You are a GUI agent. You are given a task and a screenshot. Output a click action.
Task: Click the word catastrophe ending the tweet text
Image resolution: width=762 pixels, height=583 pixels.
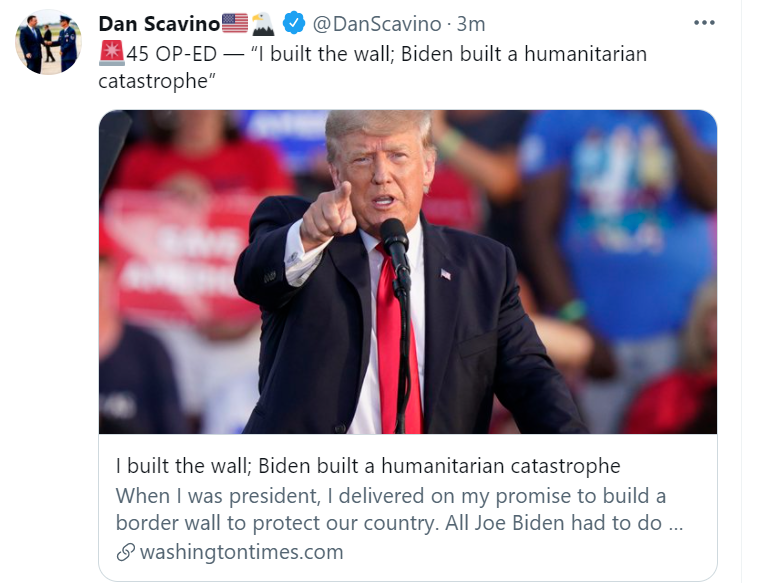pyautogui.click(x=153, y=81)
